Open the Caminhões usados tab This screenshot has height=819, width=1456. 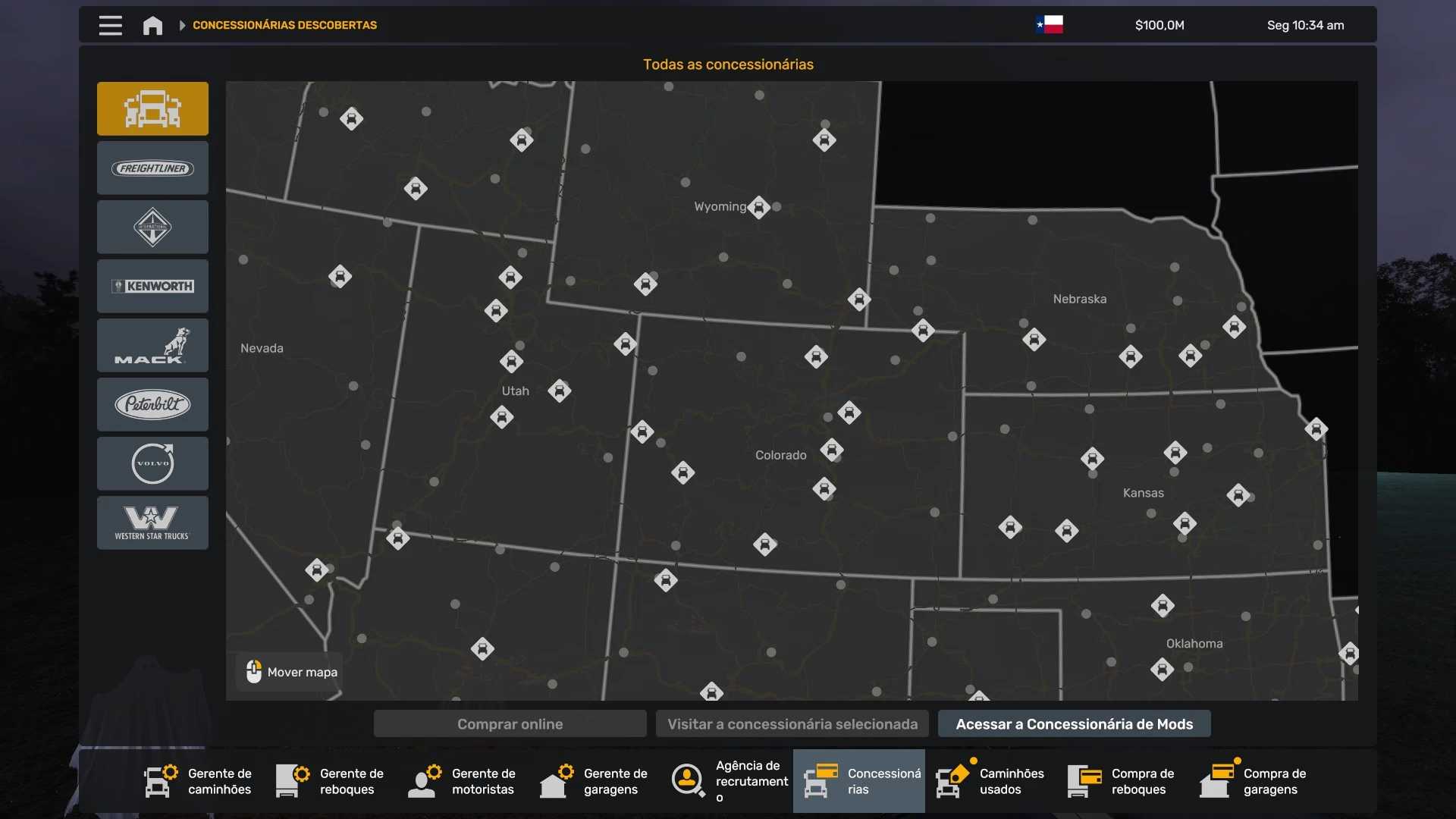[x=990, y=781]
